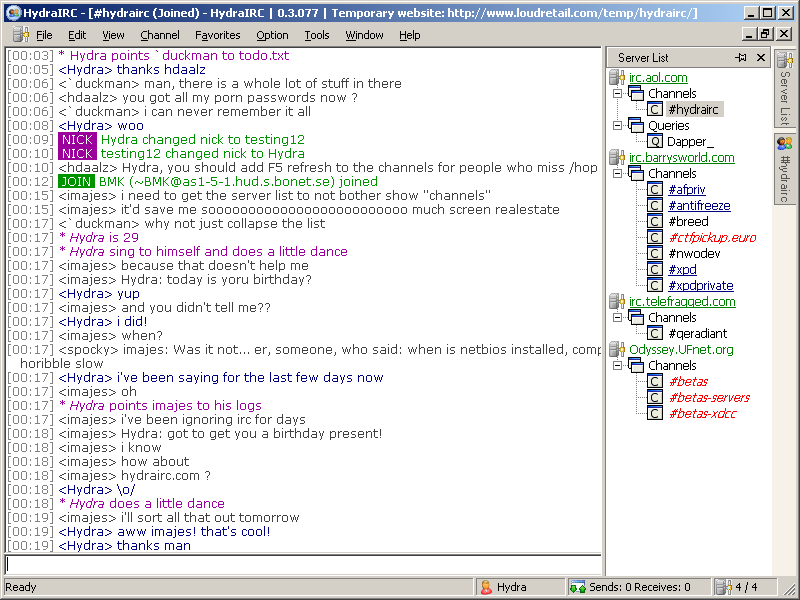Click the channel icon beside #qeradiant

tap(655, 333)
